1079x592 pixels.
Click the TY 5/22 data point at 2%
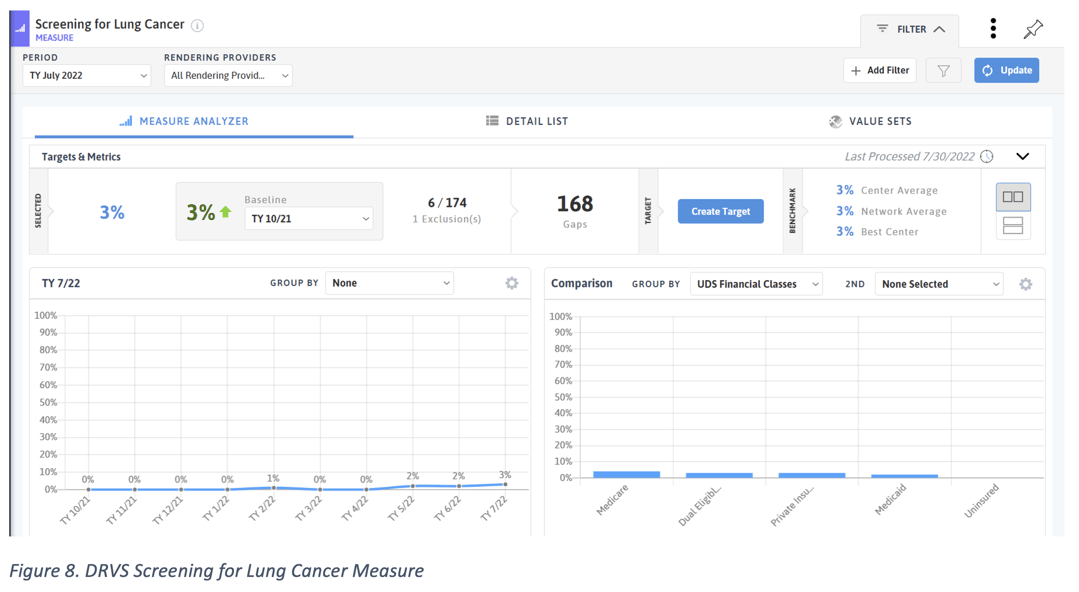(413, 486)
